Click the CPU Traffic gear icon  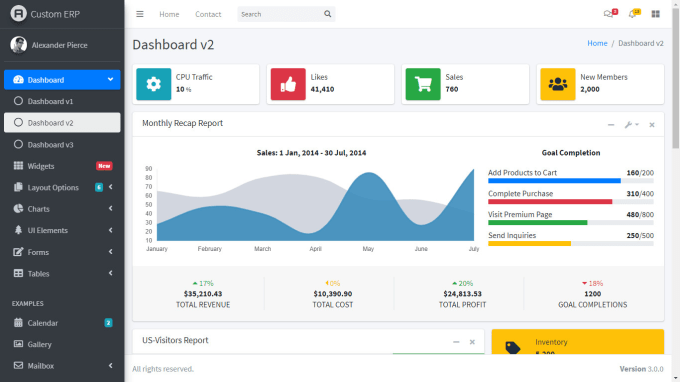(x=154, y=84)
